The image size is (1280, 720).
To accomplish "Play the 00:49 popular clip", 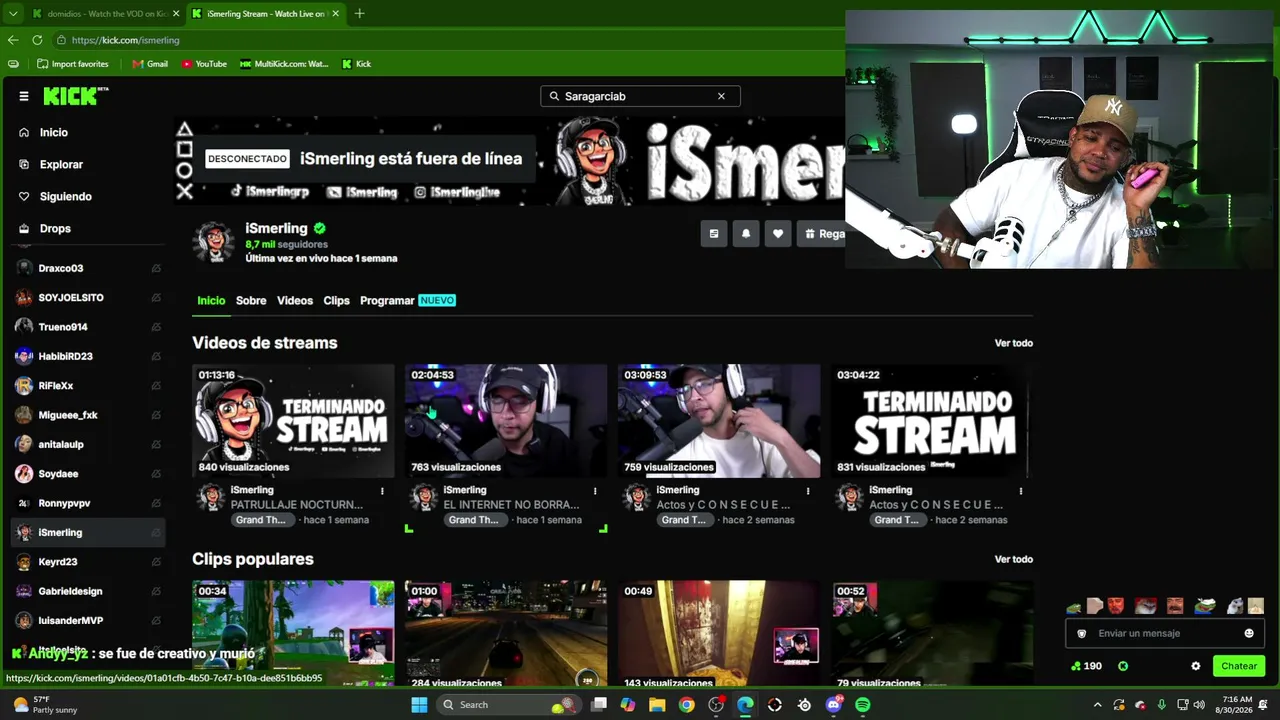I will point(719,634).
